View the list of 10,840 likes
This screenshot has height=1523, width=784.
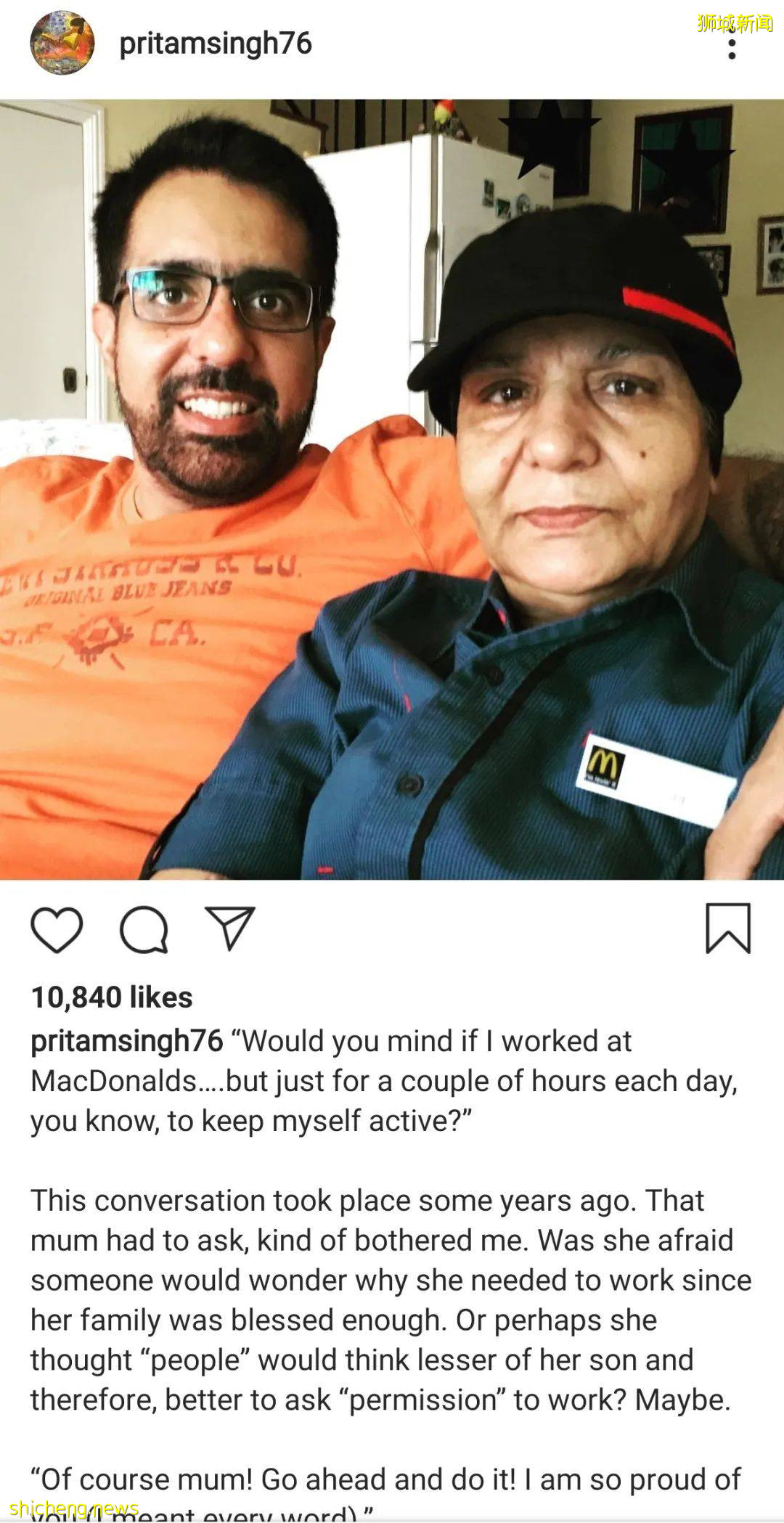[x=112, y=997]
